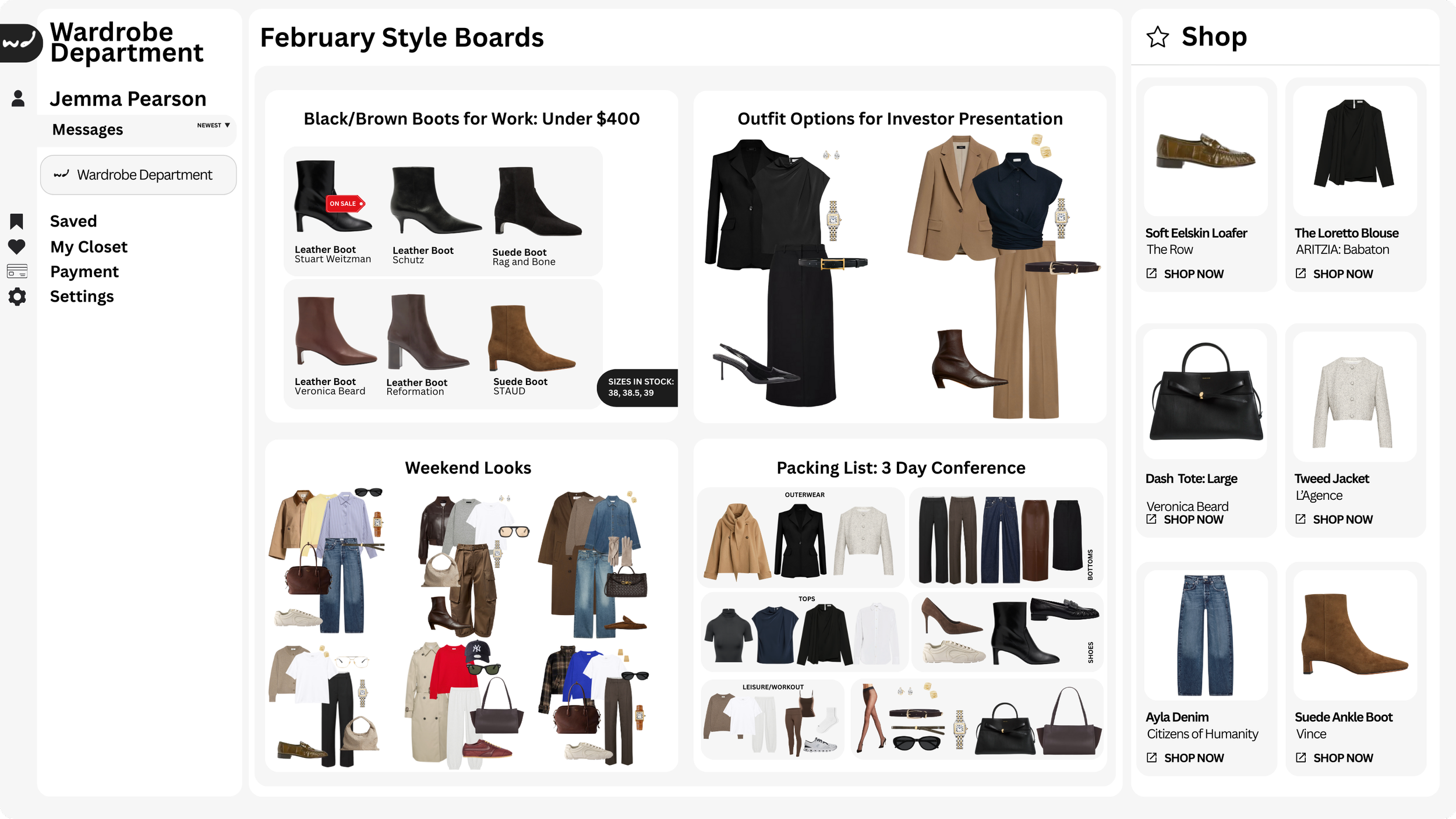1456x819 pixels.
Task: Click the external link icon for Tweed Jacket
Action: coord(1300,519)
